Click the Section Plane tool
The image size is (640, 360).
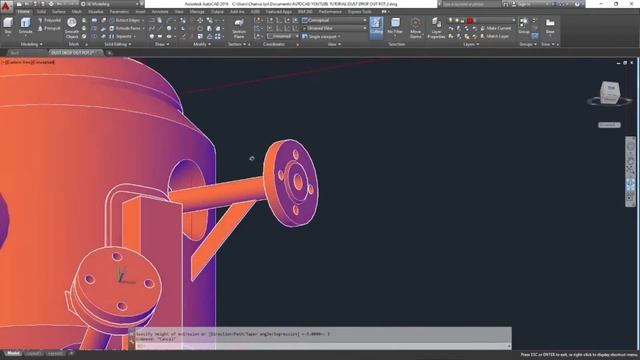[x=239, y=28]
